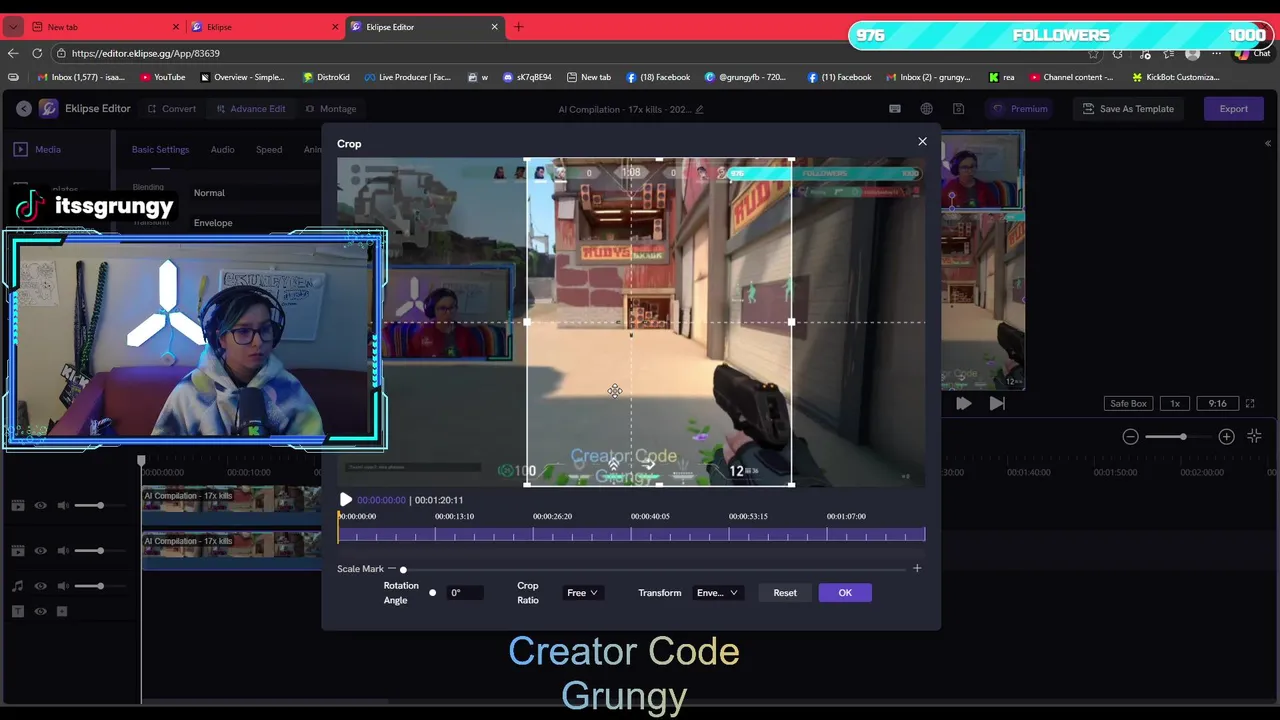Click the timeline zoom slider
Image resolution: width=1280 pixels, height=720 pixels.
click(x=1178, y=437)
